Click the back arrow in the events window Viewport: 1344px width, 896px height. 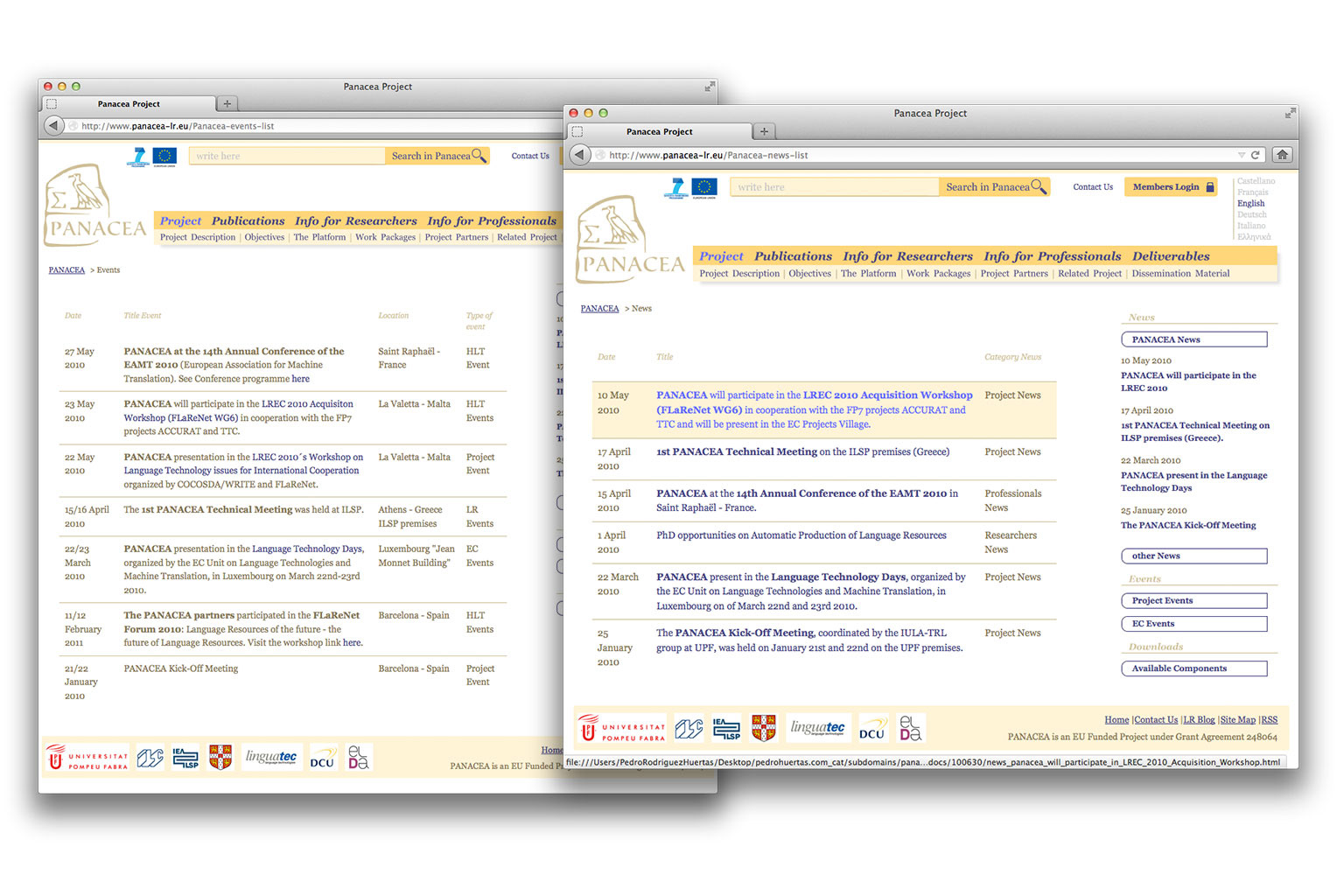[x=52, y=126]
